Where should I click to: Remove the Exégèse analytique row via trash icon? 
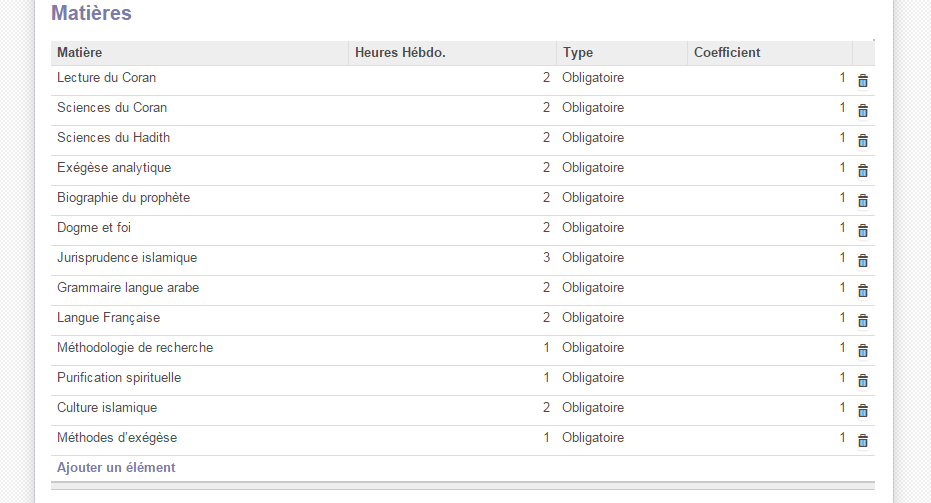click(x=863, y=171)
